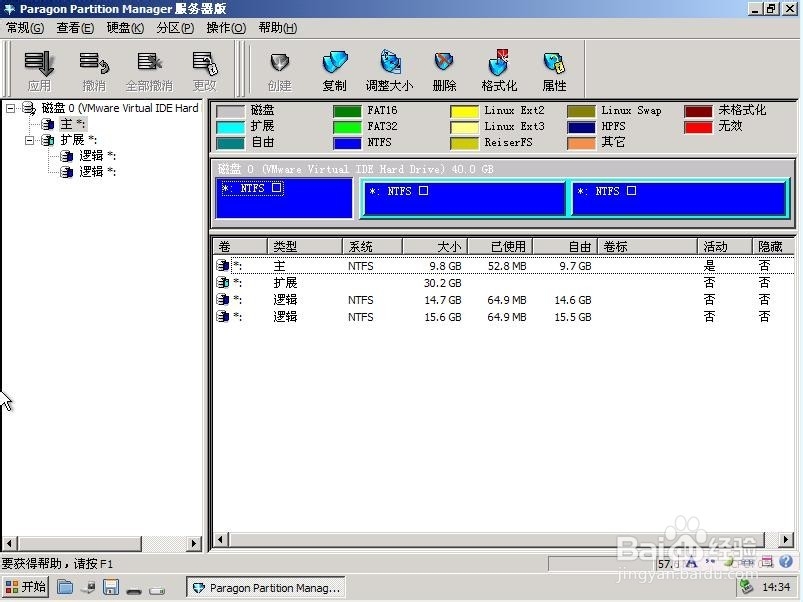Sort by the 已使用 column header

pyautogui.click(x=500, y=246)
